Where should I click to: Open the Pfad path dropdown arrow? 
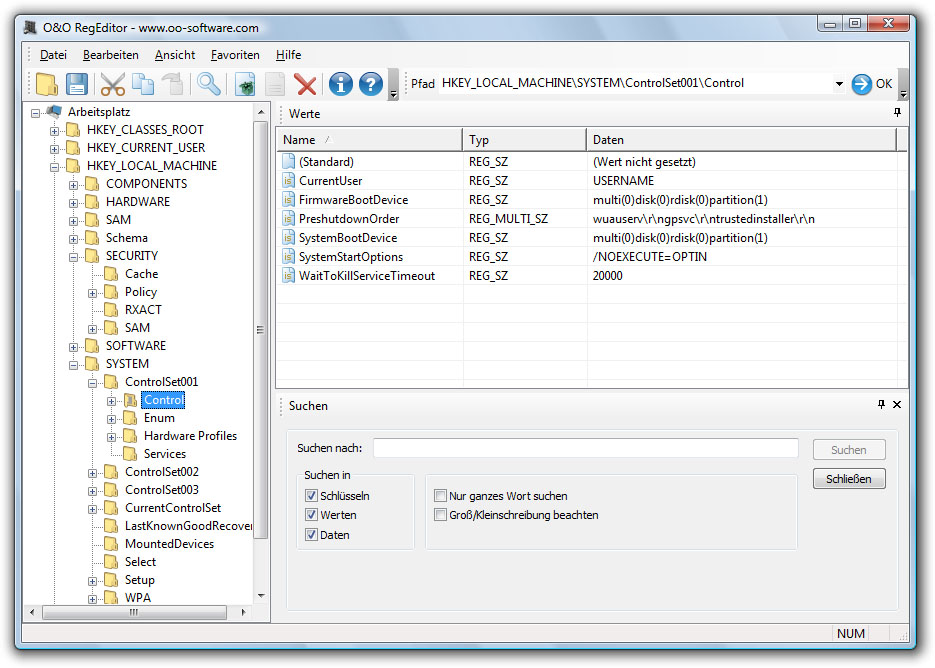pyautogui.click(x=839, y=84)
